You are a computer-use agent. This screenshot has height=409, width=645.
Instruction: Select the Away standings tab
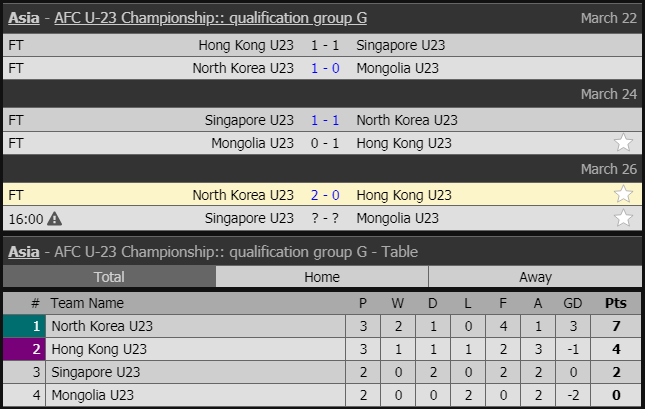pyautogui.click(x=536, y=278)
